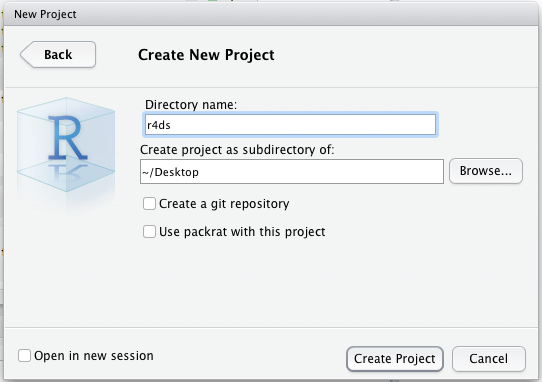
Task: Click the New Project title bar
Action: point(271,14)
